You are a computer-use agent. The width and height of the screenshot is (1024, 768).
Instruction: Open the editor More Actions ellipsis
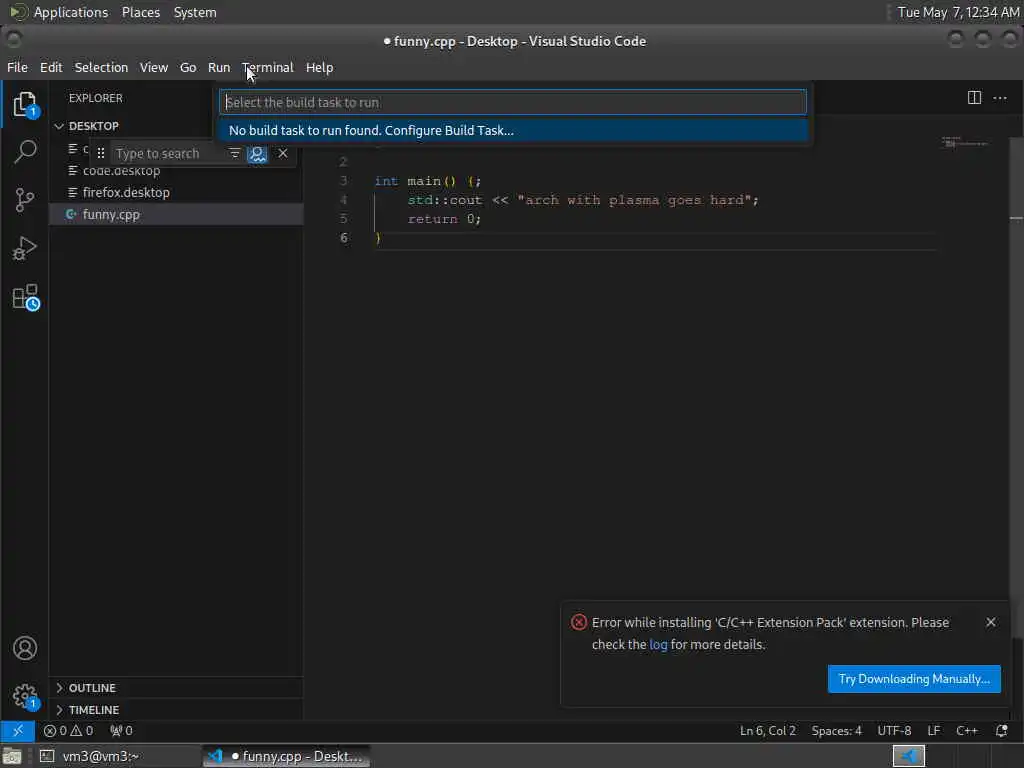pyautogui.click(x=1000, y=98)
